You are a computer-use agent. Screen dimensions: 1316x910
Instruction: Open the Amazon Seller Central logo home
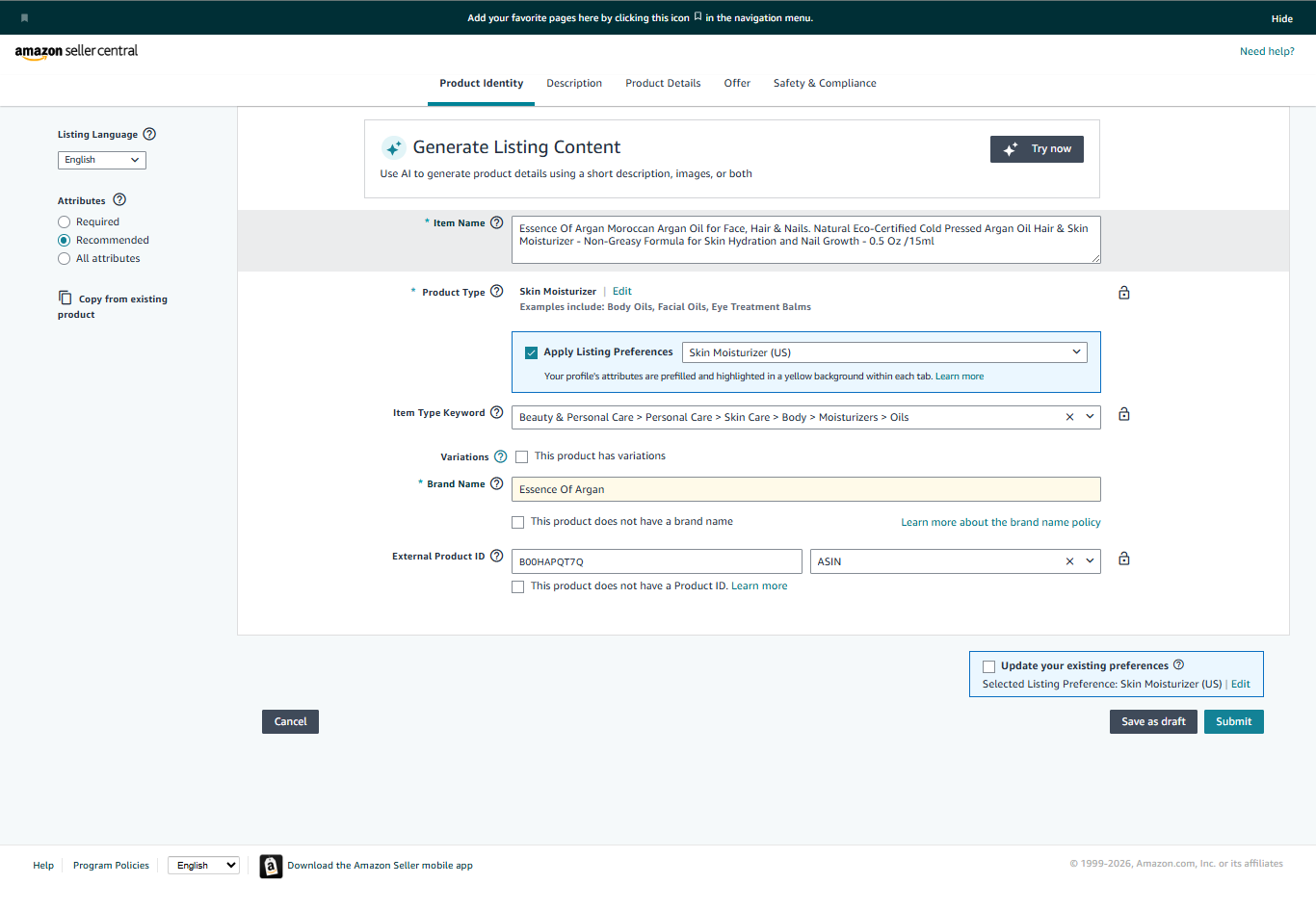pyautogui.click(x=76, y=52)
